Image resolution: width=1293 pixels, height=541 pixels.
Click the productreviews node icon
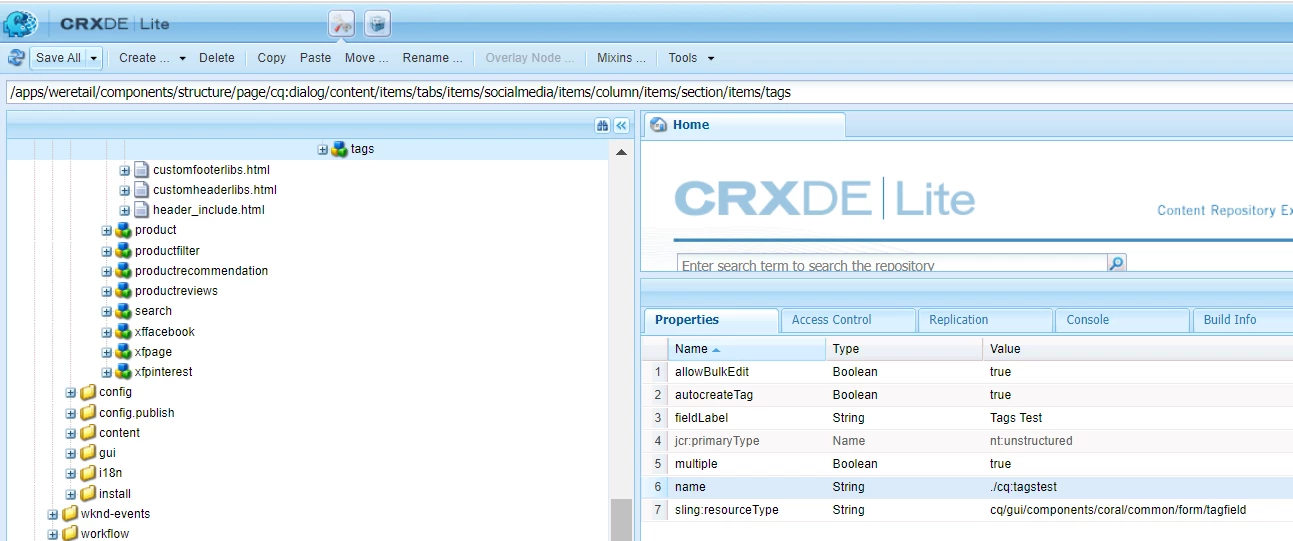click(x=123, y=291)
